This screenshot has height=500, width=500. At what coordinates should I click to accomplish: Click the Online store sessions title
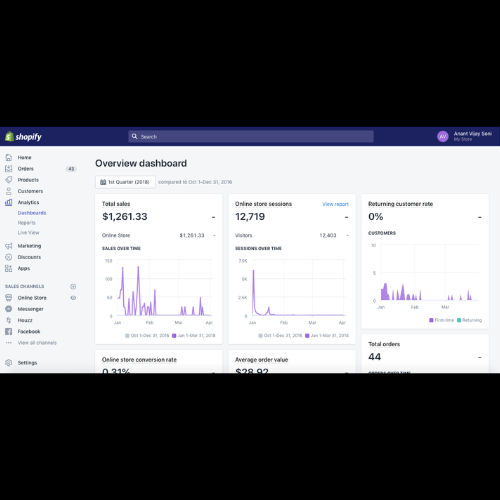coord(263,204)
